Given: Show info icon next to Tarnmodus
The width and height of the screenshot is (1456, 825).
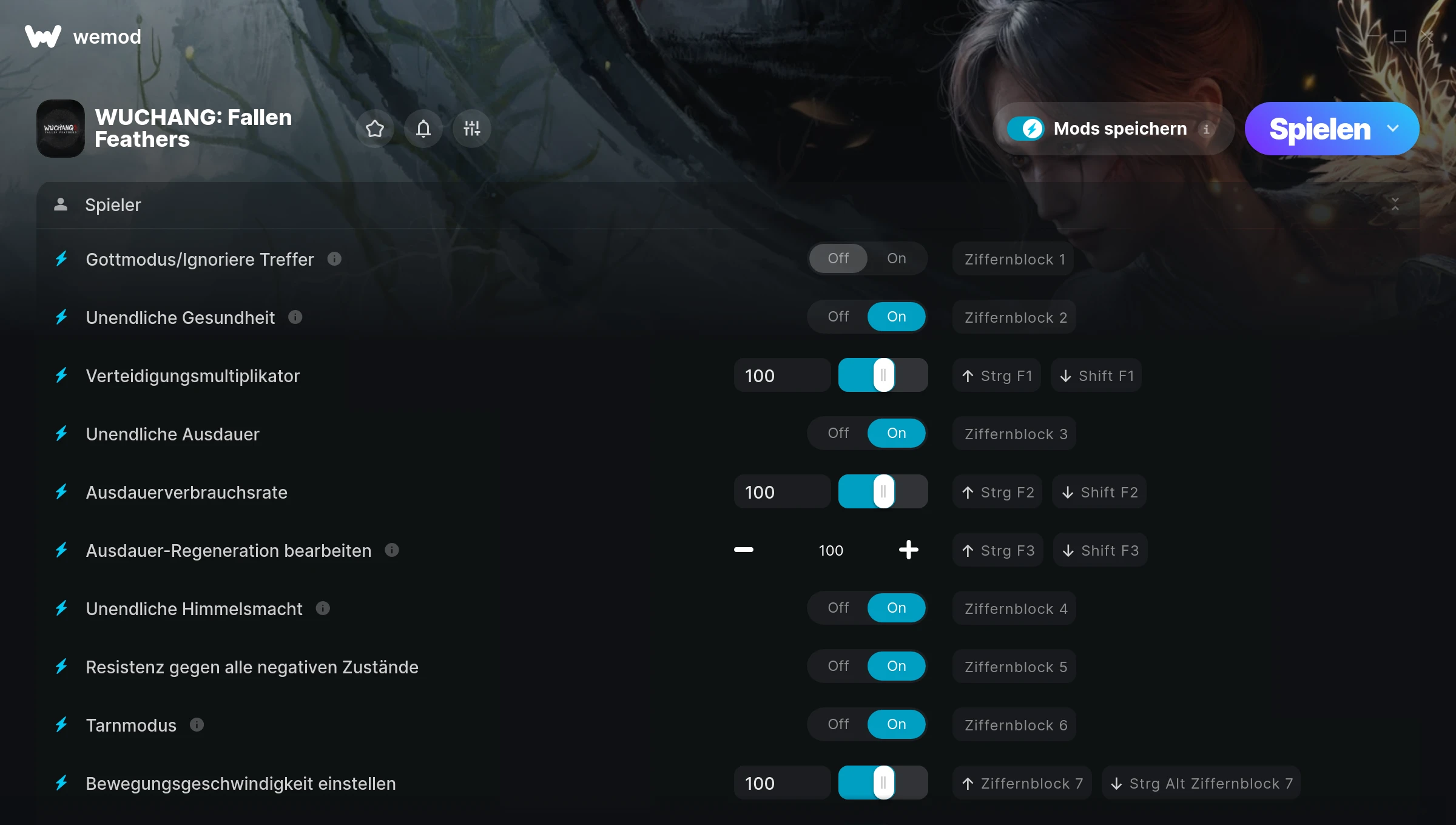Looking at the screenshot, I should [197, 725].
